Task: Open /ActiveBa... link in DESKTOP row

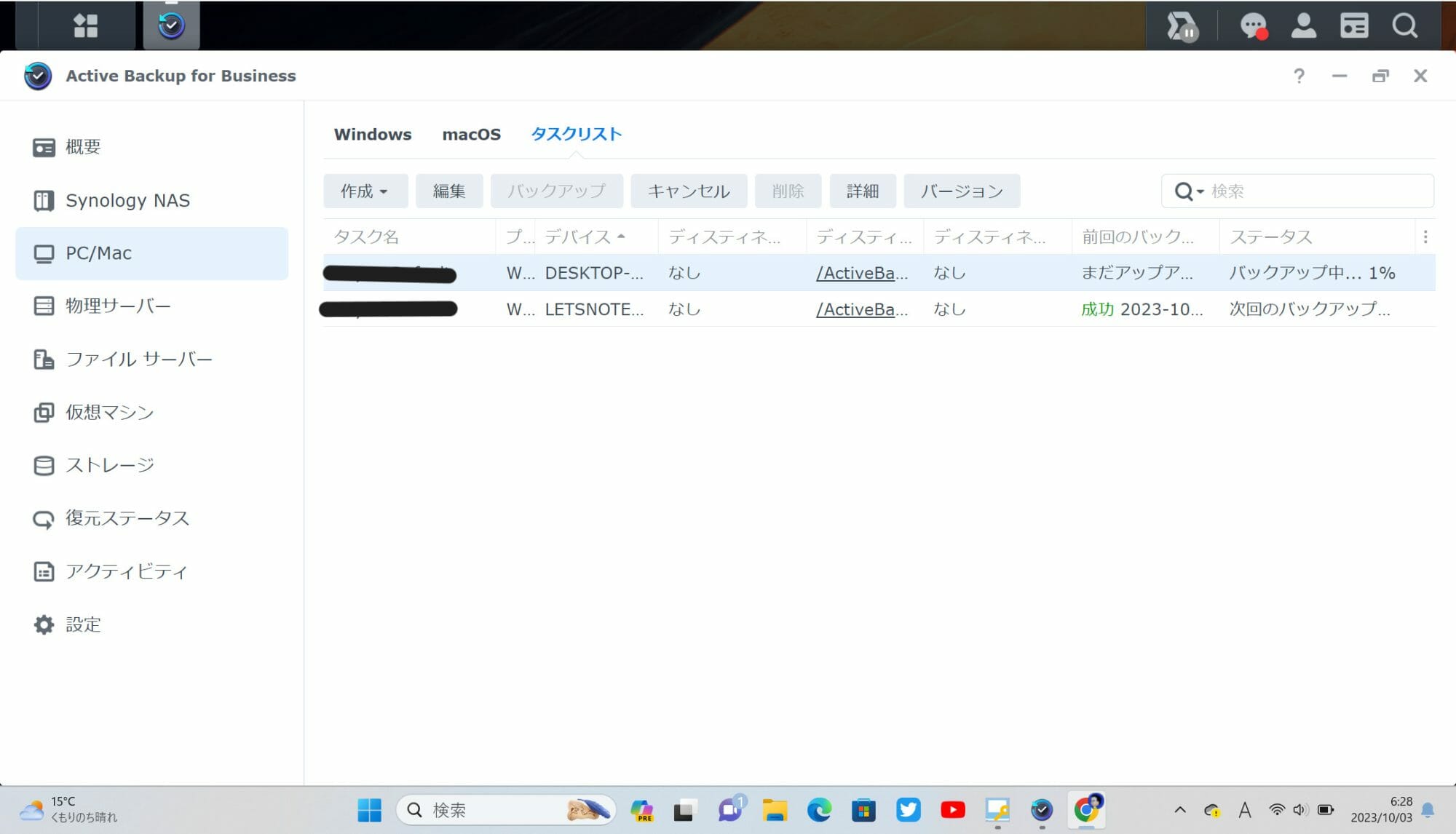Action: 861,273
